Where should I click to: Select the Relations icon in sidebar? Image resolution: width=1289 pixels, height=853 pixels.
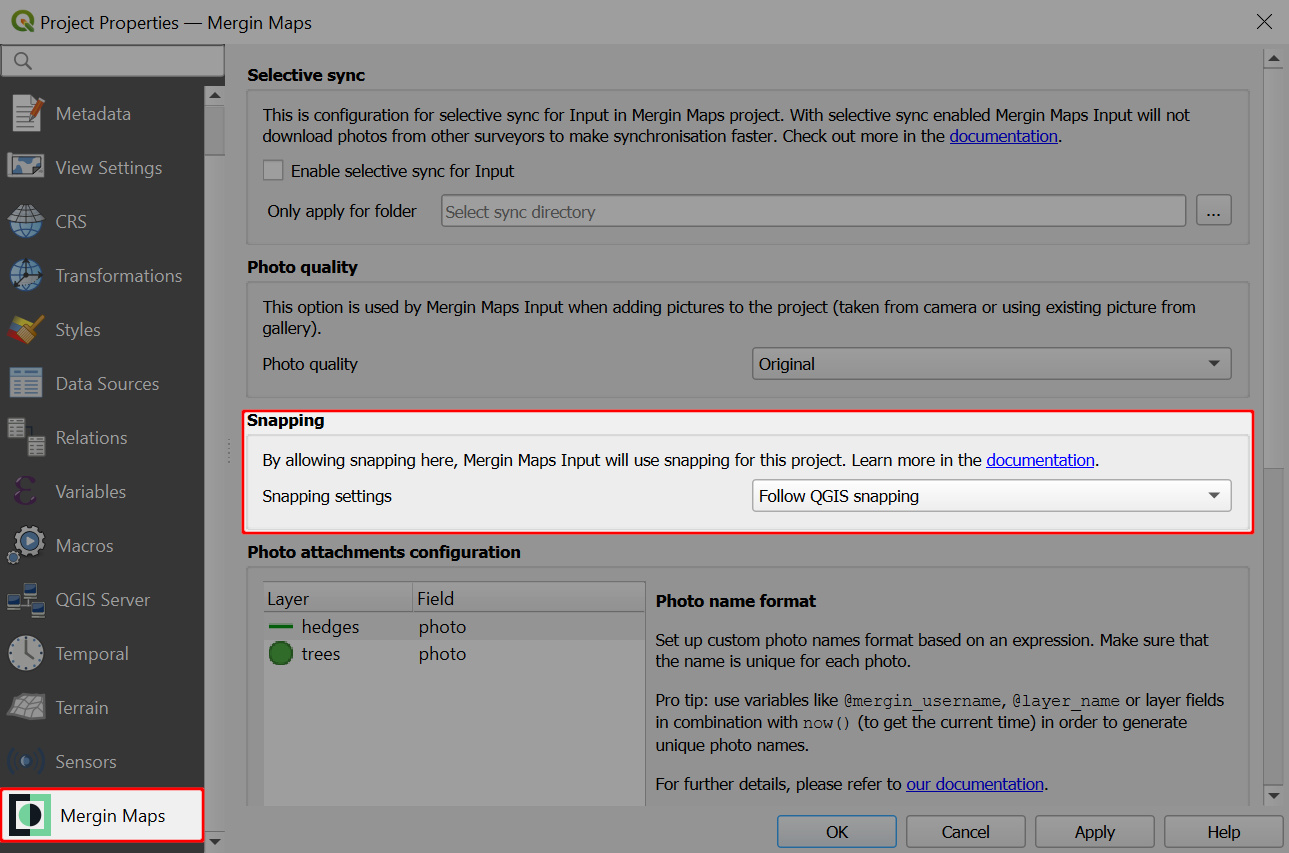[27, 437]
